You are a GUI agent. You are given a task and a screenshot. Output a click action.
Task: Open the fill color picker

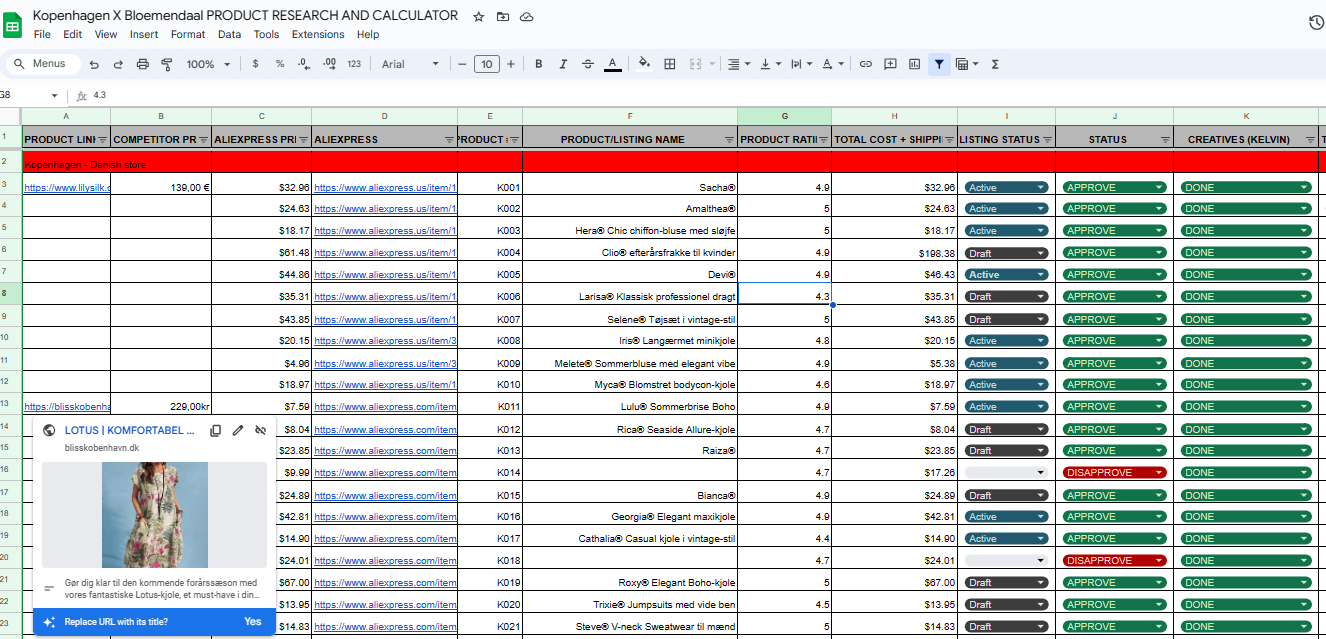tap(644, 64)
